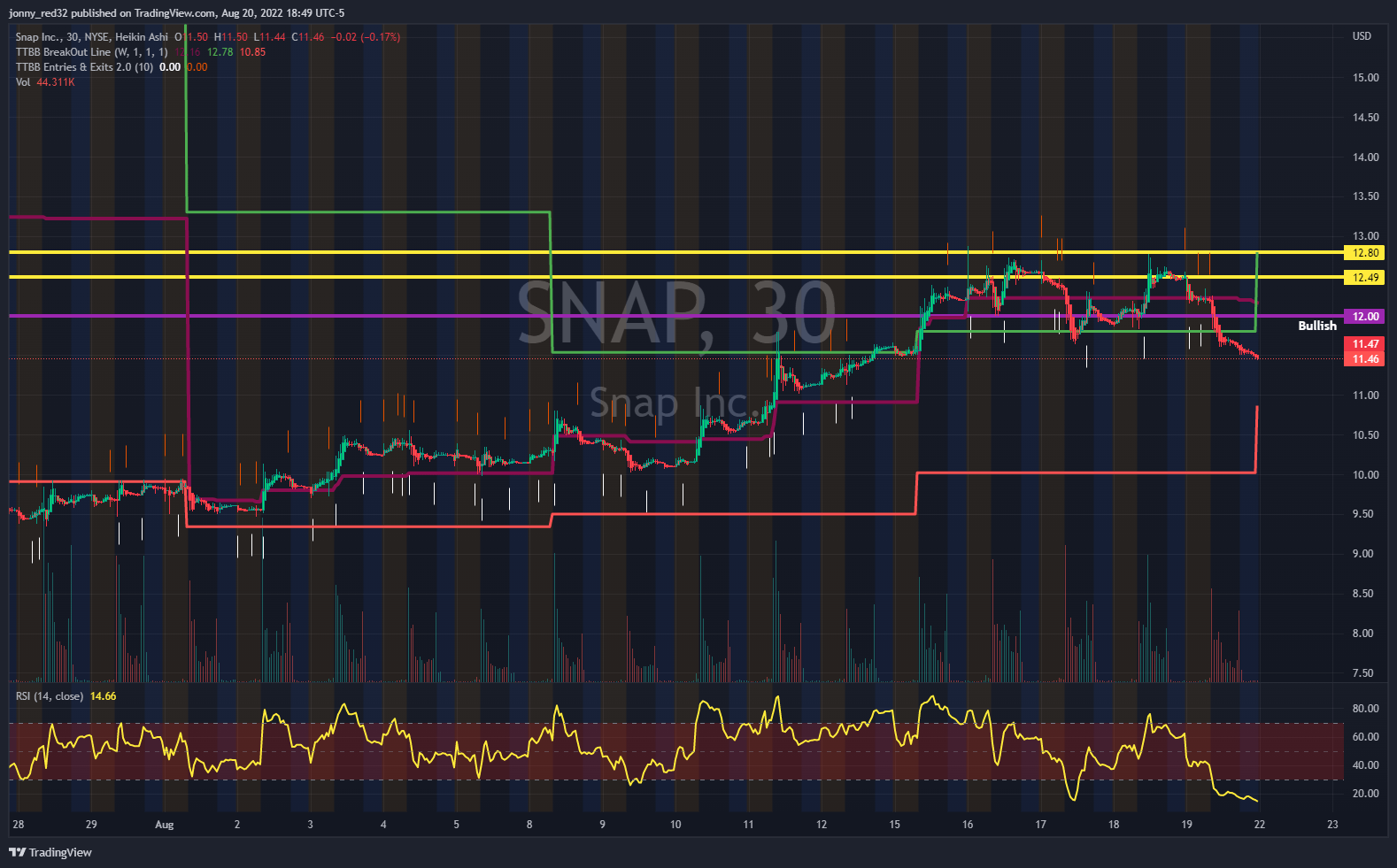The height and width of the screenshot is (868, 1397).
Task: Click the red BreakOut value '10.85'
Action: (x=253, y=52)
